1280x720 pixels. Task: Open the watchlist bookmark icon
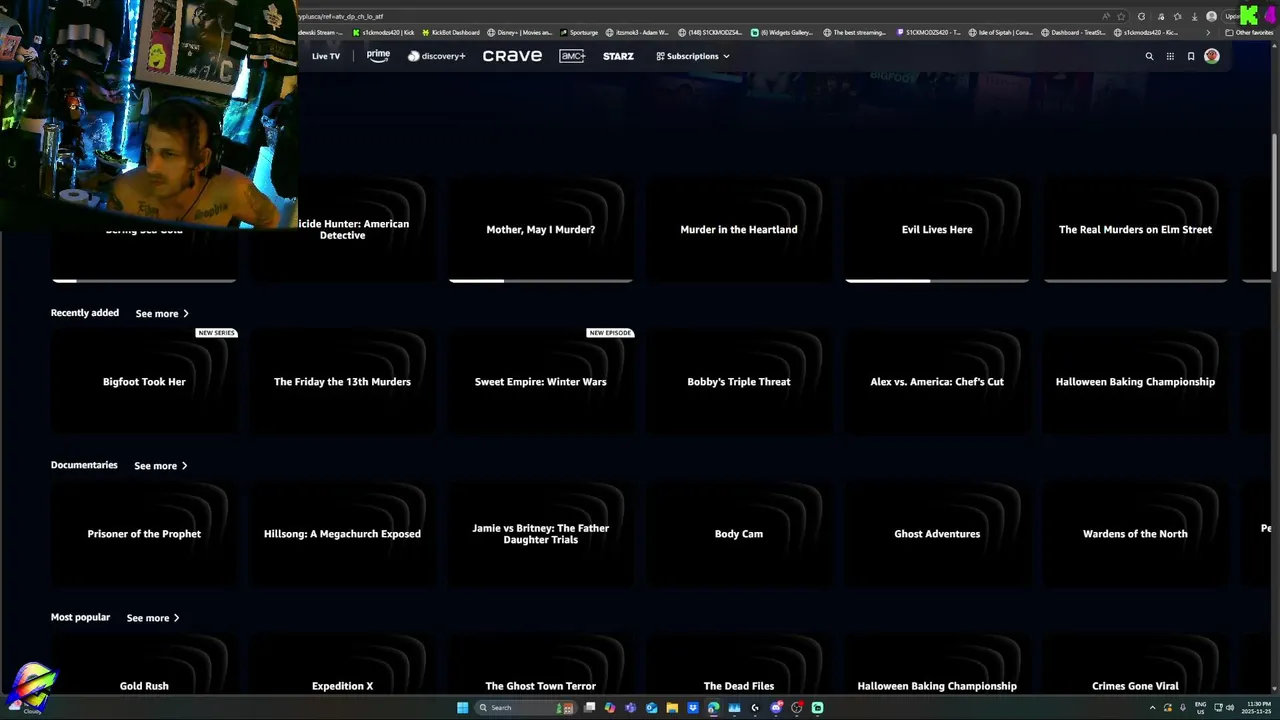[1191, 56]
